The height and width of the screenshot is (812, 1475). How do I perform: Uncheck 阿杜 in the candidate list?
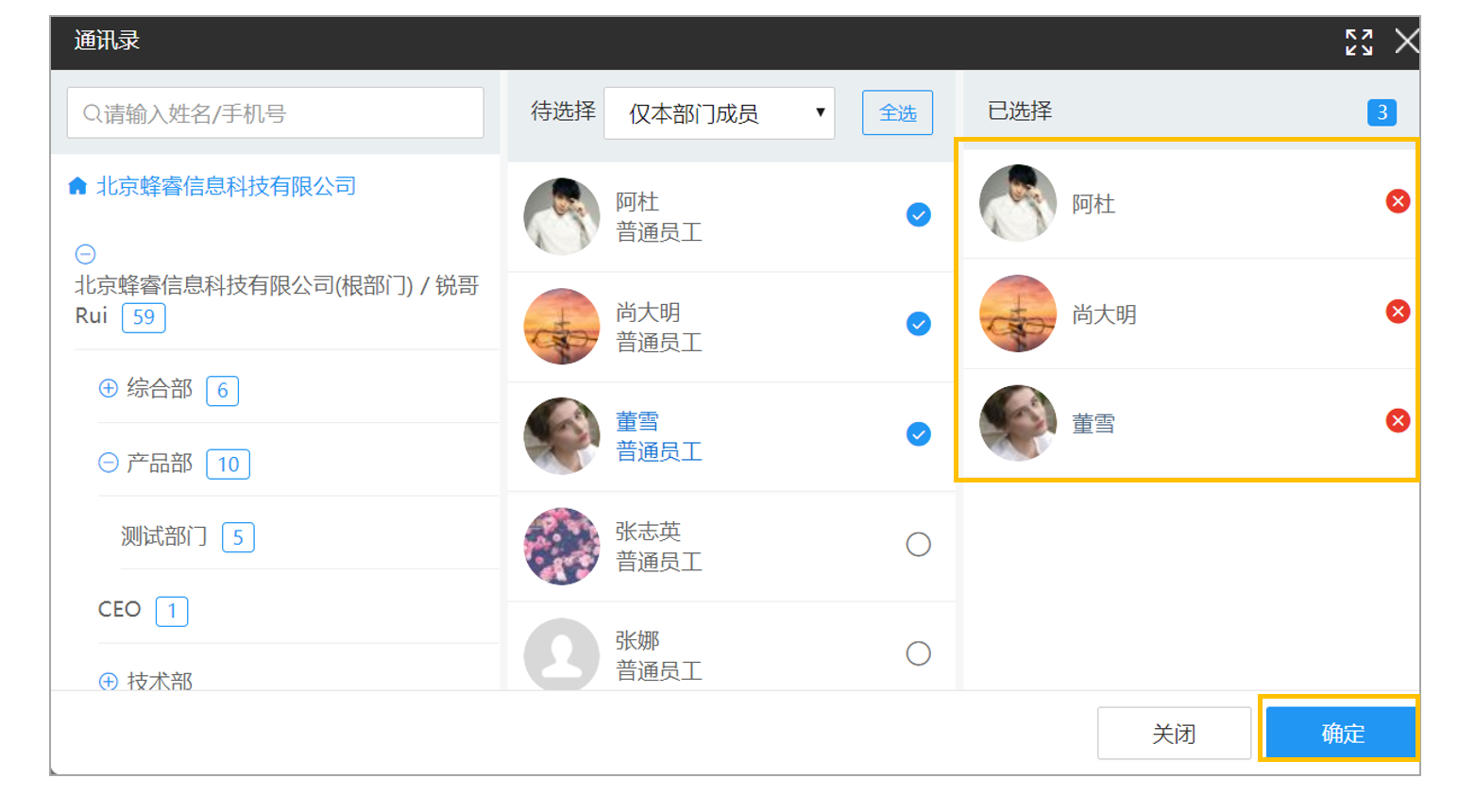point(918,215)
